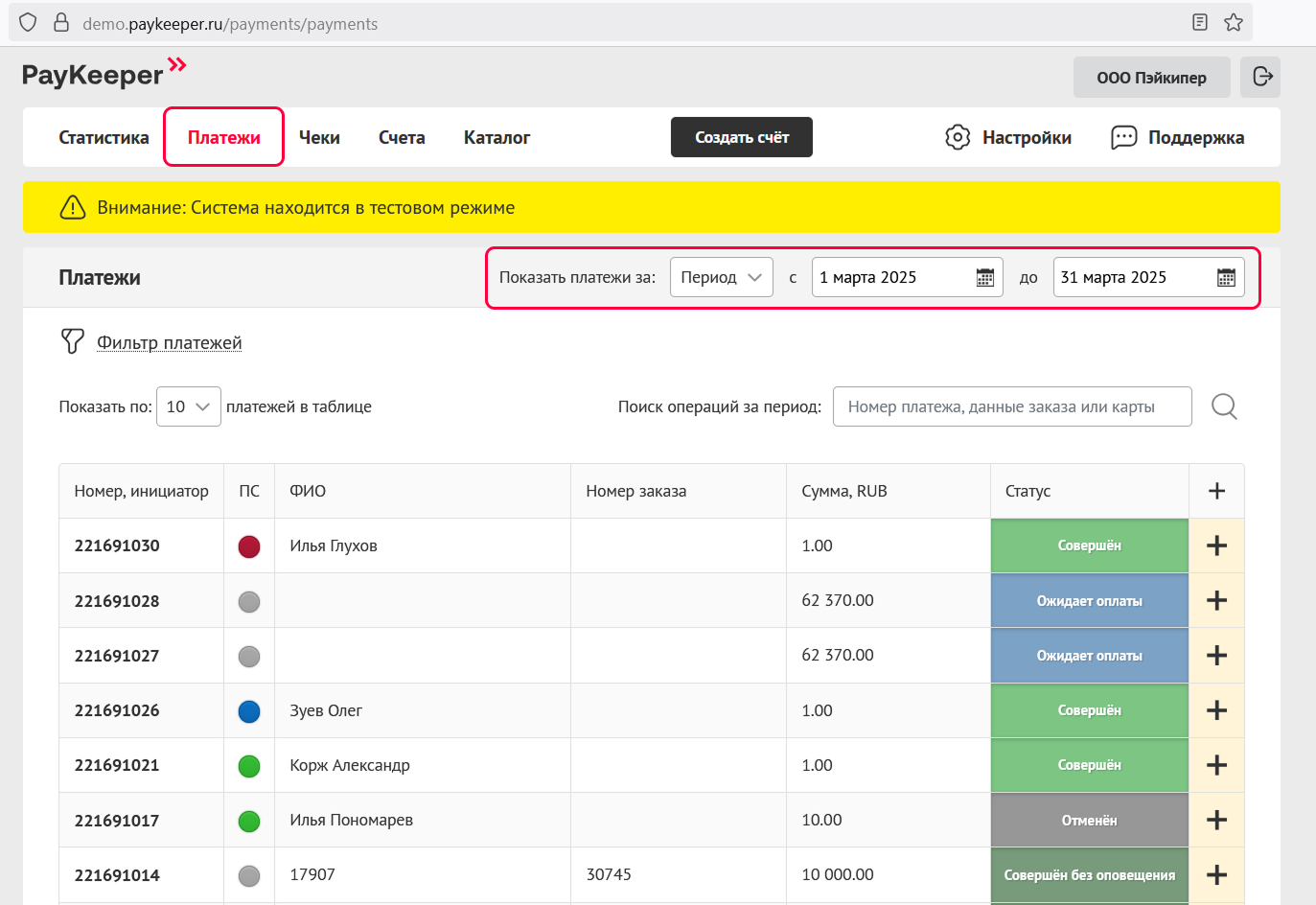Click the end date field 31 марта 2025
Screen dimensions: 1316x905
pos(1149,277)
